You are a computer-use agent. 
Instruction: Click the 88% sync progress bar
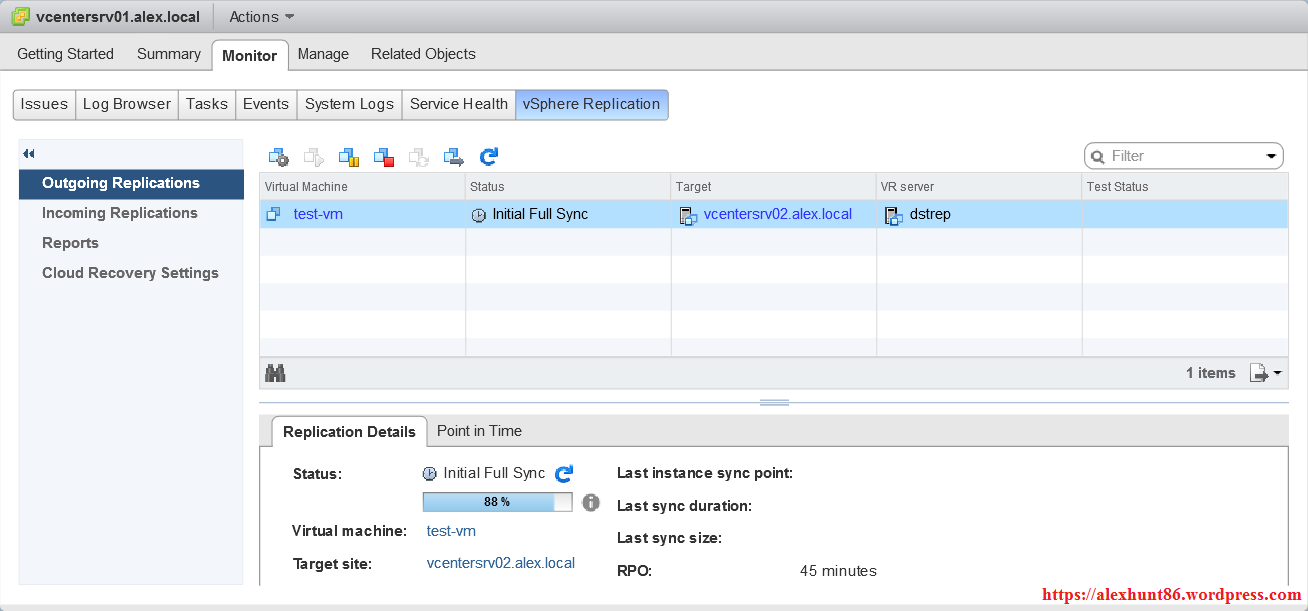click(x=497, y=502)
